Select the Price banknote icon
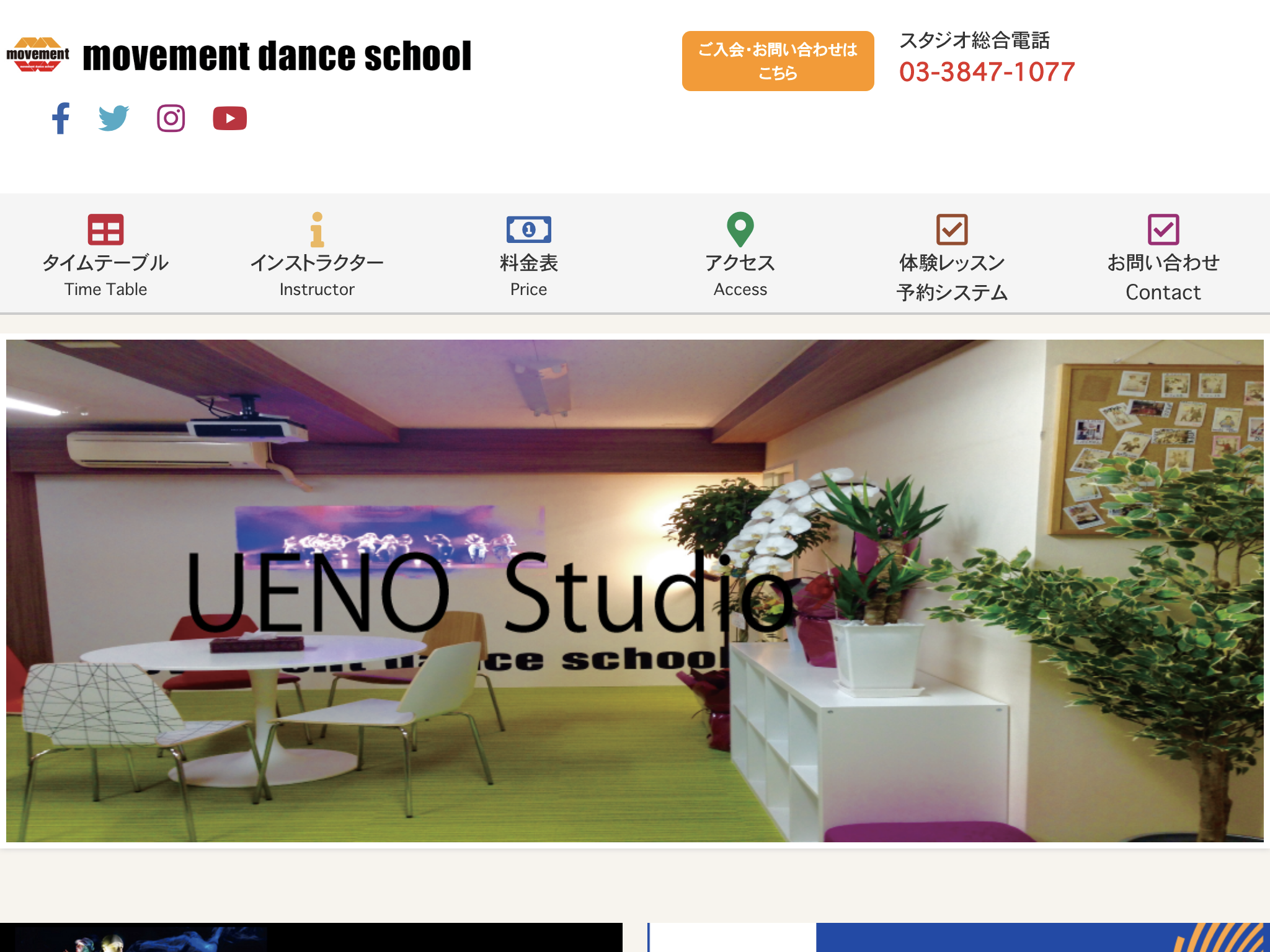Viewport: 1270px width, 952px height. 528,230
